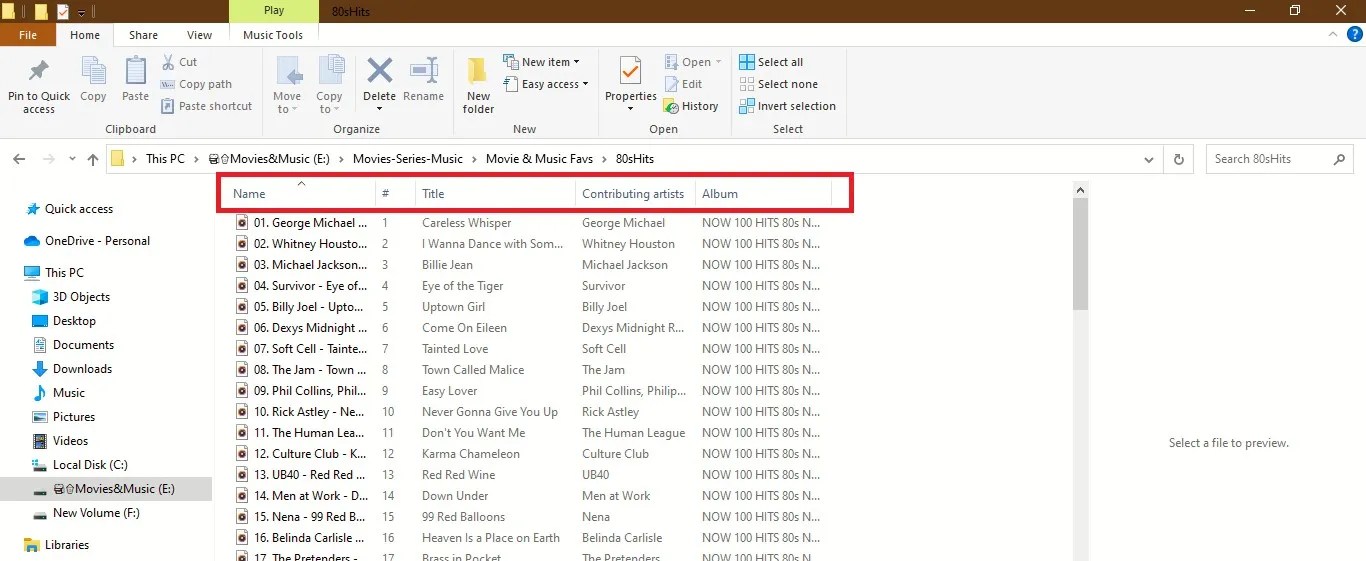Select 15. Nena - 99 Red B... file

(x=310, y=517)
